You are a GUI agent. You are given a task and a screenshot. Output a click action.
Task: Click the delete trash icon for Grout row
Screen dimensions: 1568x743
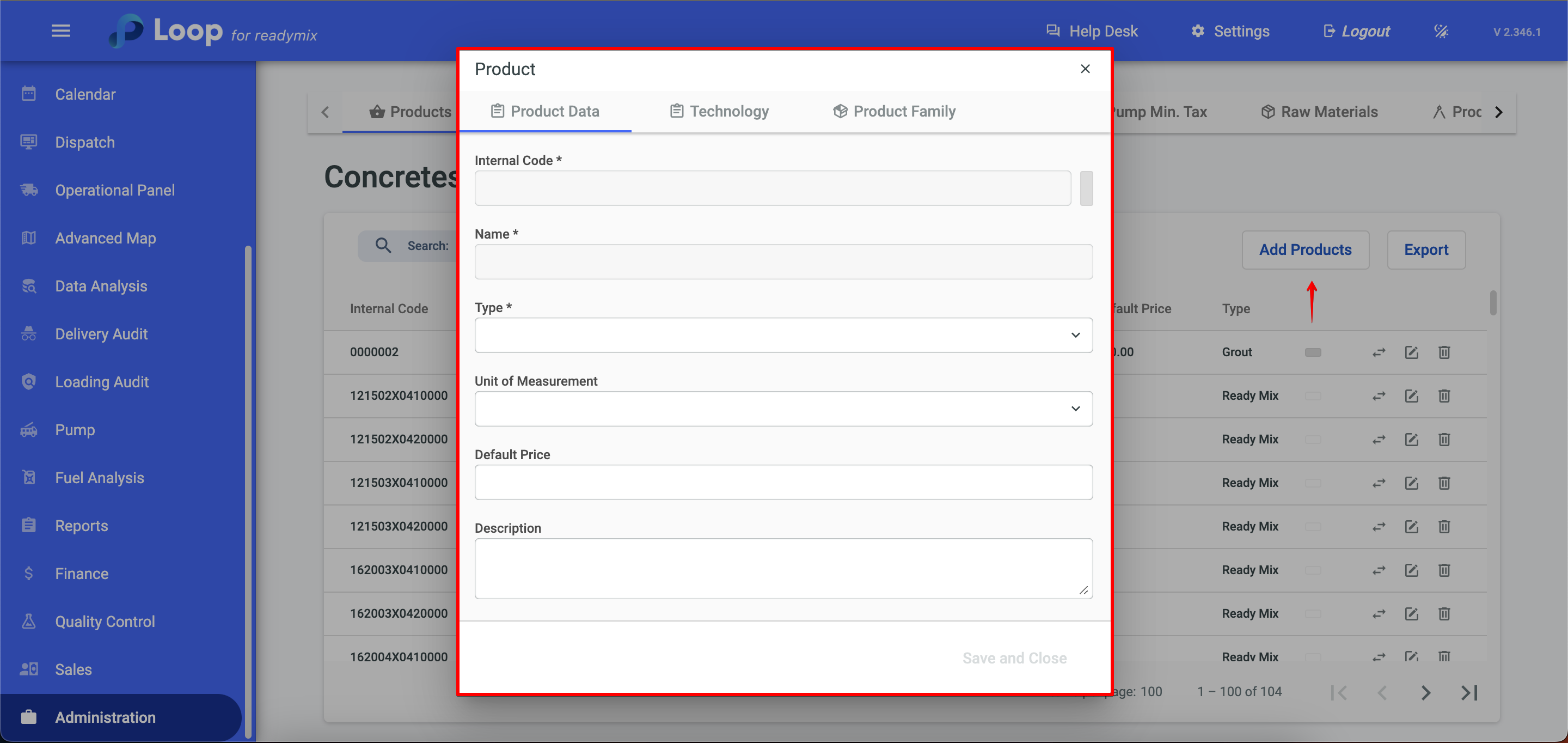click(1444, 352)
